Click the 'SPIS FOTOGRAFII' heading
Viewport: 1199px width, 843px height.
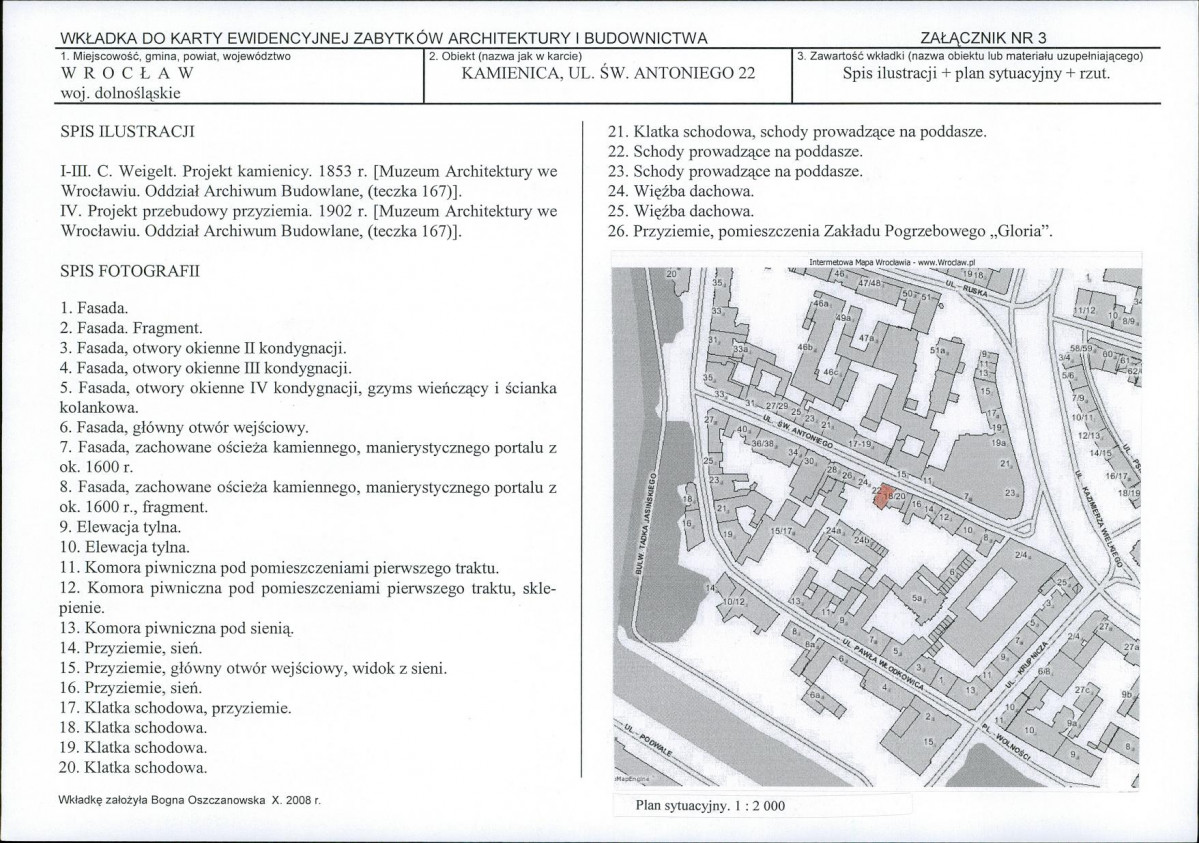click(x=129, y=271)
